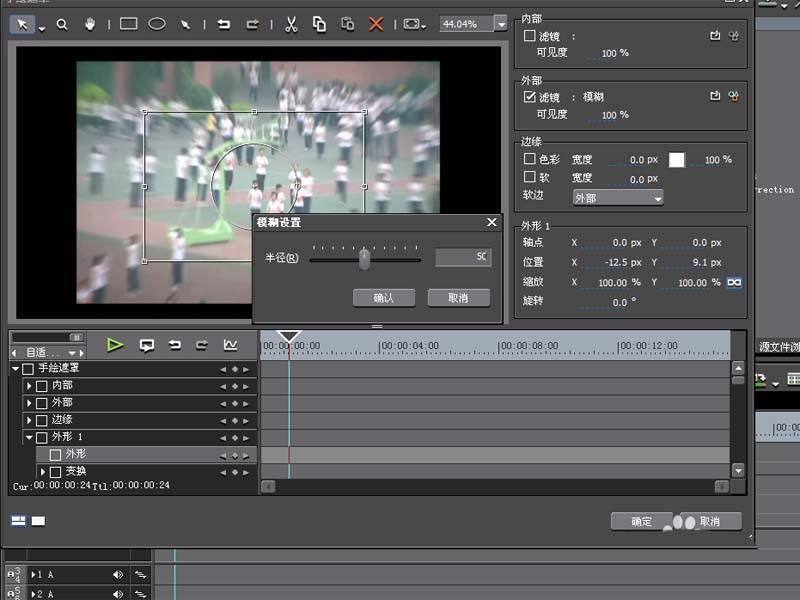
Task: Cancel blur settings with 取消 in dialog
Action: 458,298
